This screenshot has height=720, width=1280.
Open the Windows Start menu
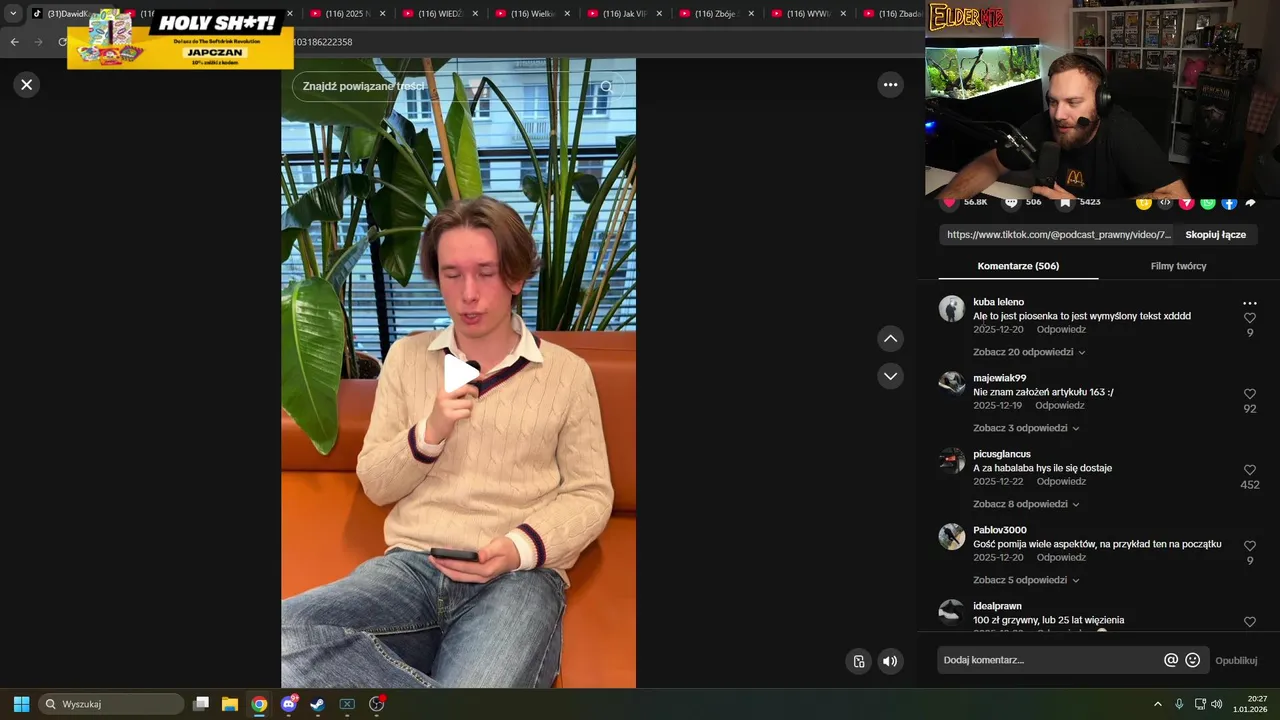[x=21, y=704]
